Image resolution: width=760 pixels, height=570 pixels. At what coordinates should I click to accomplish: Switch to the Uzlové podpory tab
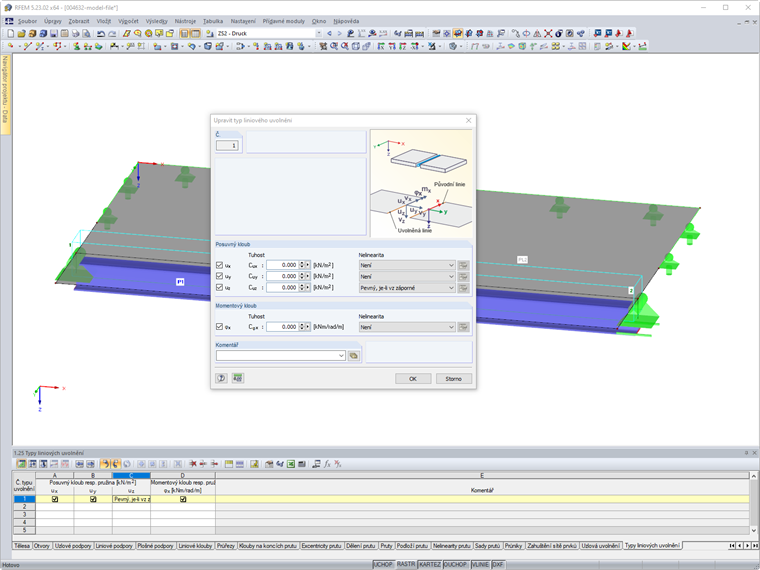tap(73, 546)
